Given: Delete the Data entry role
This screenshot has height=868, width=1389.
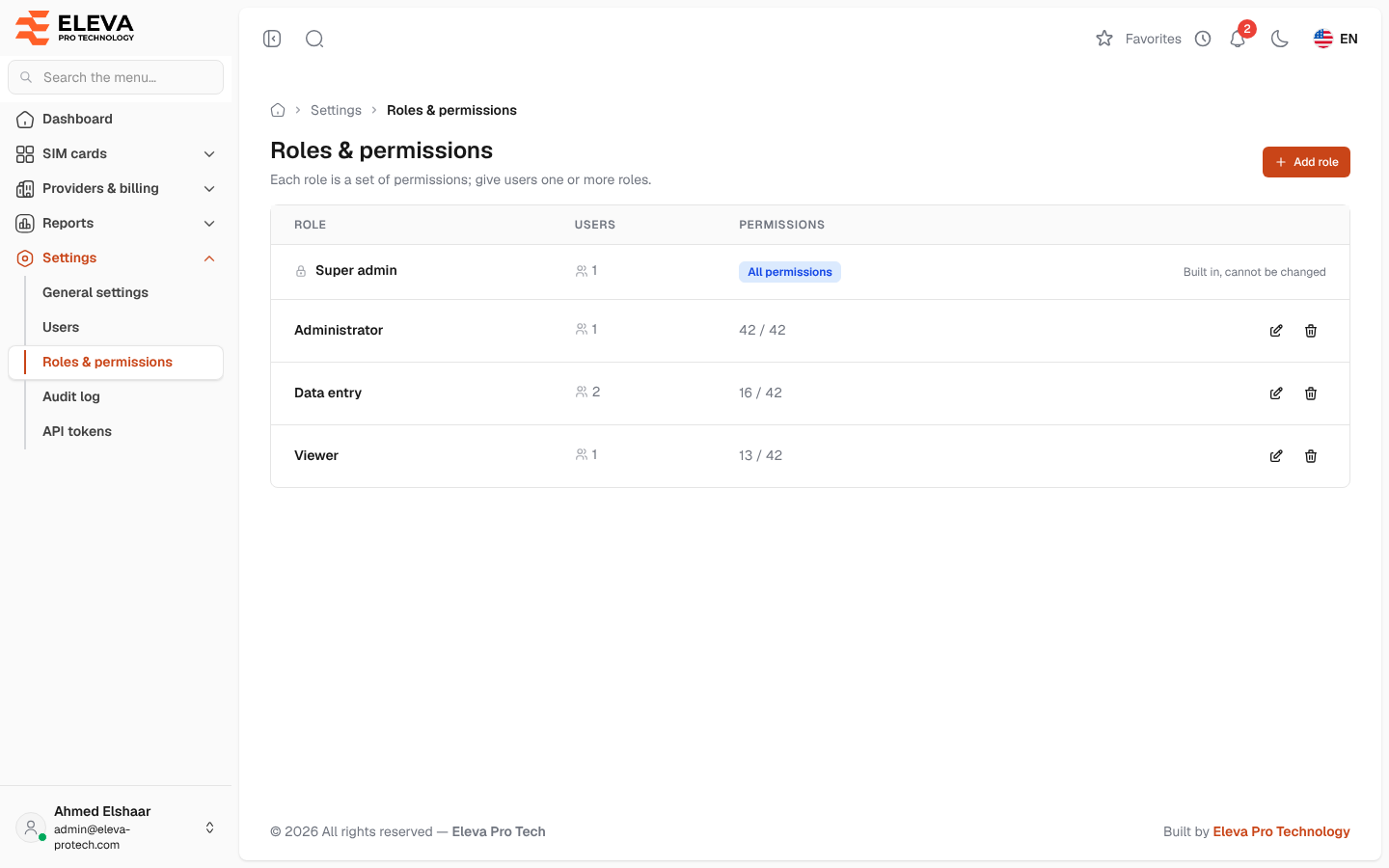Looking at the screenshot, I should coord(1311,393).
